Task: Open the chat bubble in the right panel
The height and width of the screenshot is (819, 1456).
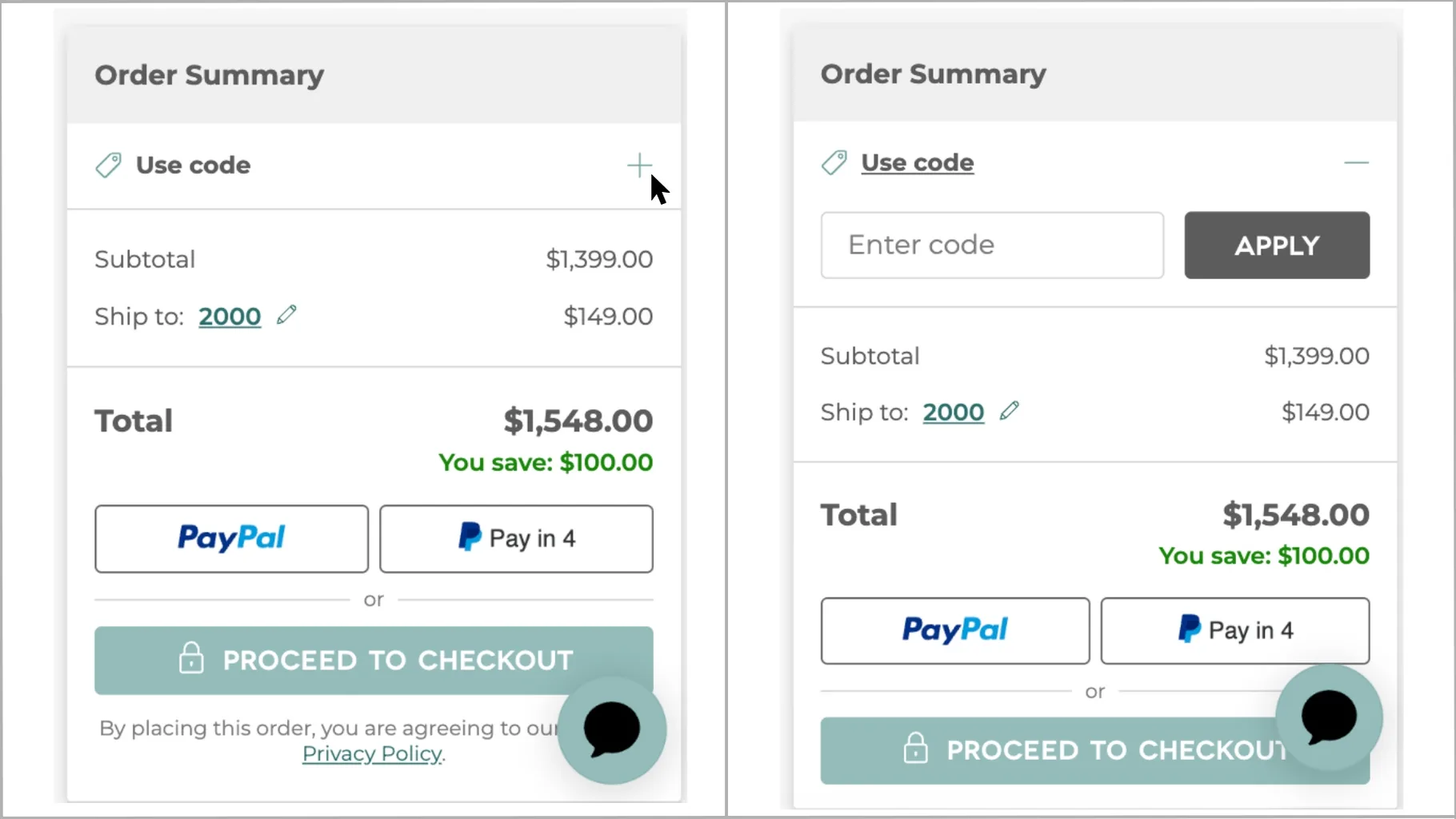Action: [x=1328, y=717]
